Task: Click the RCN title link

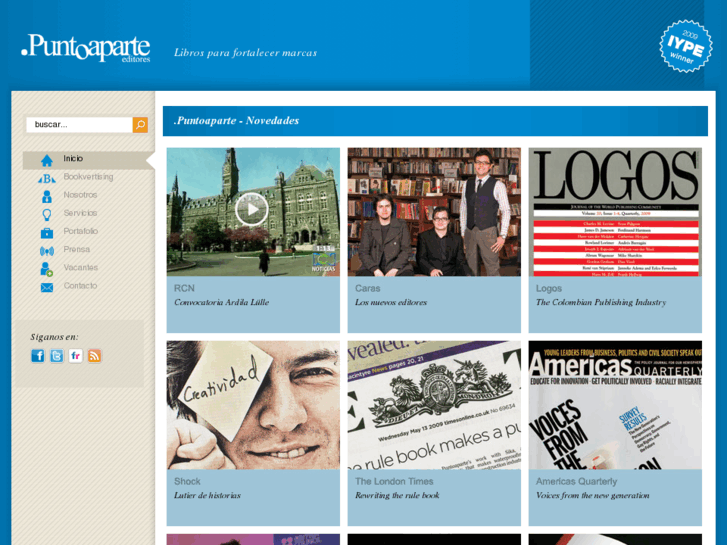Action: pos(184,288)
